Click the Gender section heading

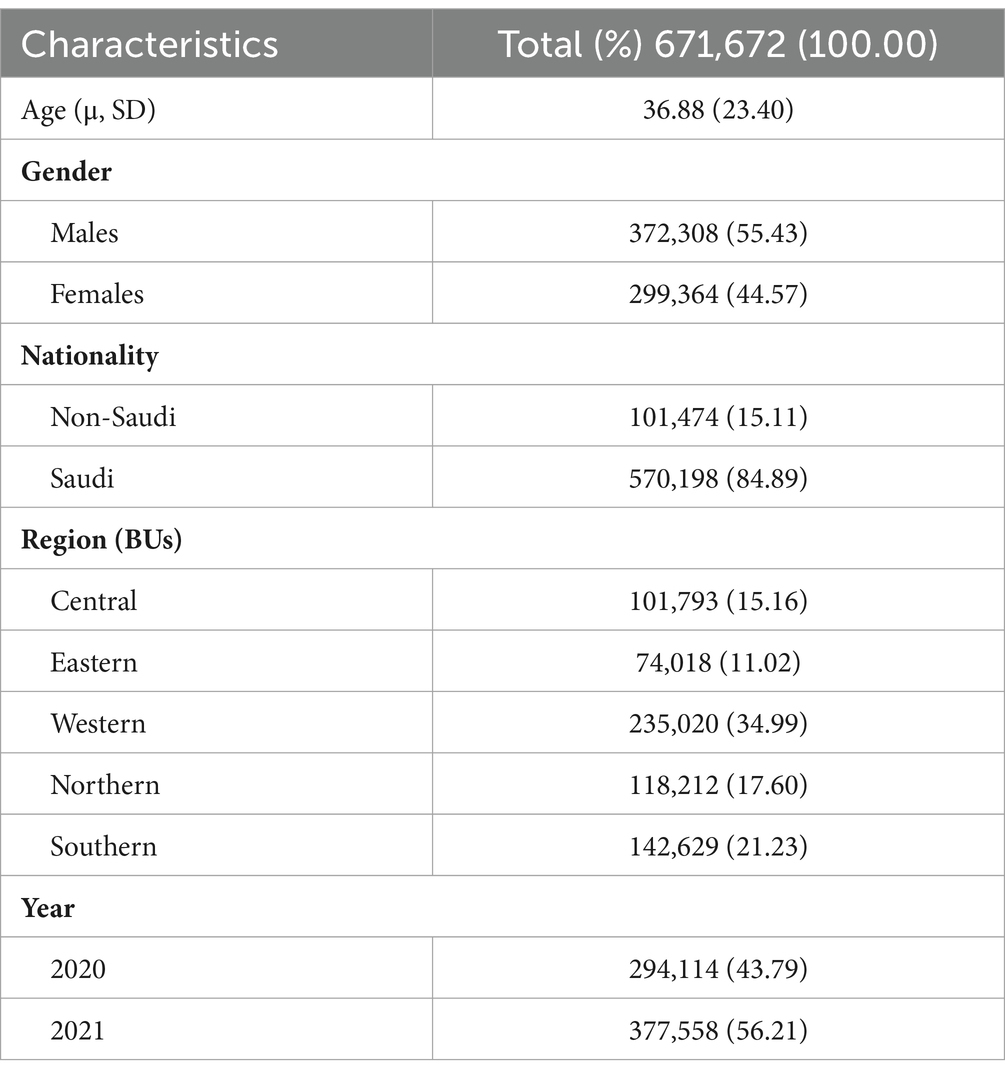[x=66, y=171]
